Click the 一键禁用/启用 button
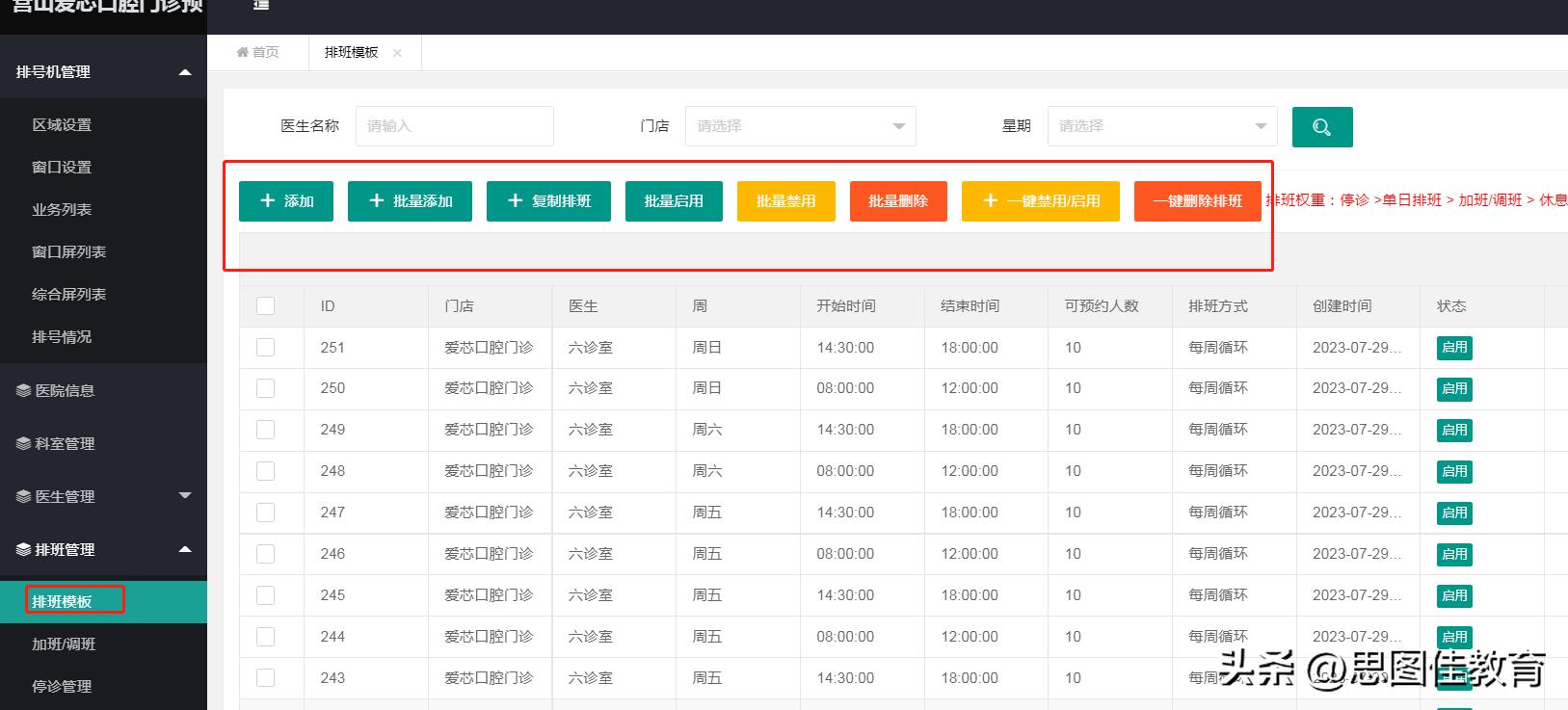Screen dimensions: 1568x710 click(1041, 201)
